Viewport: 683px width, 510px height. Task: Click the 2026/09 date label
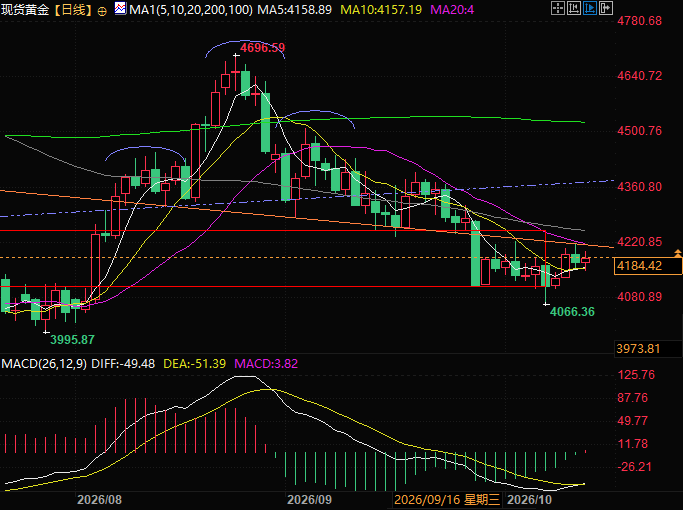309,499
